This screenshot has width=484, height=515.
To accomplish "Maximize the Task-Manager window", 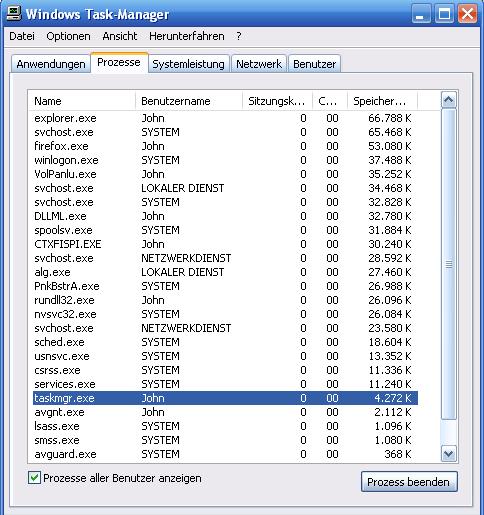I will tap(444, 14).
